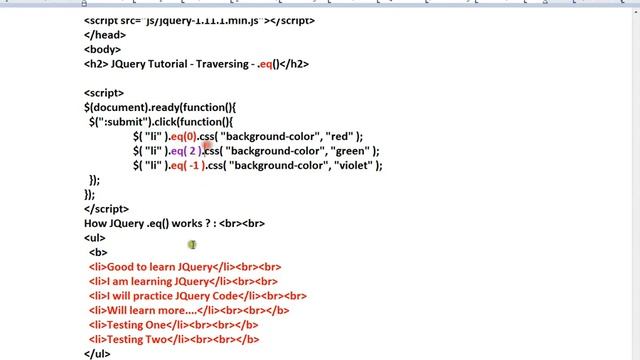Click the closing </script> tag line

(x=106, y=209)
